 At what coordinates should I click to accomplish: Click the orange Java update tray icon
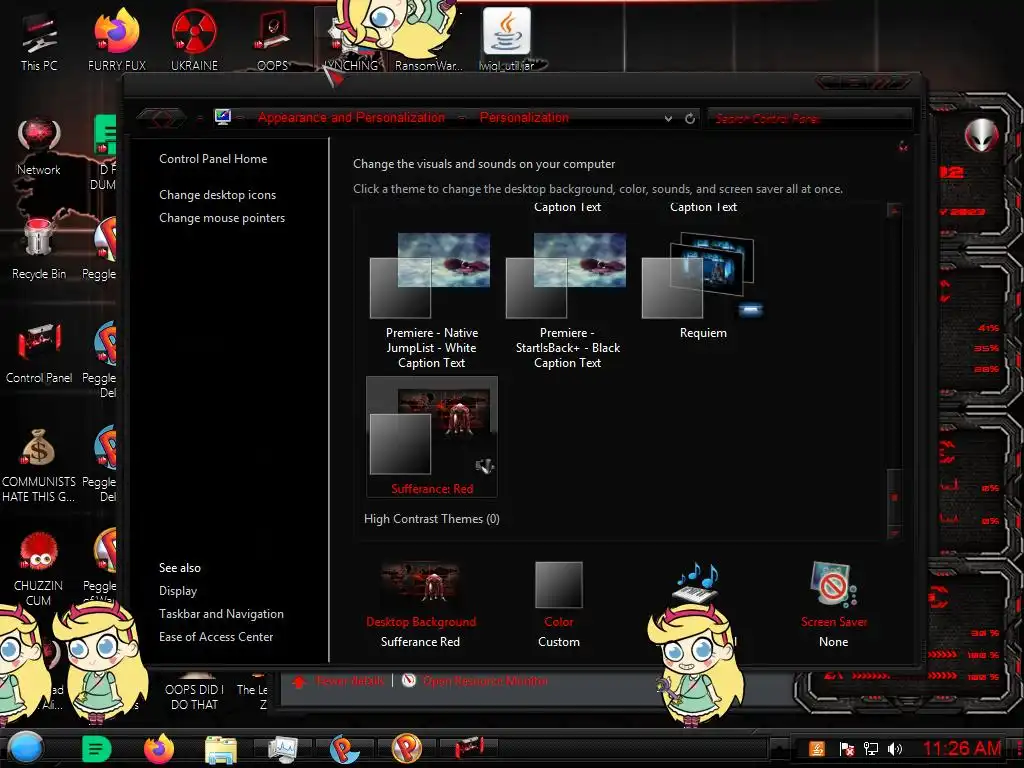pyautogui.click(x=817, y=749)
